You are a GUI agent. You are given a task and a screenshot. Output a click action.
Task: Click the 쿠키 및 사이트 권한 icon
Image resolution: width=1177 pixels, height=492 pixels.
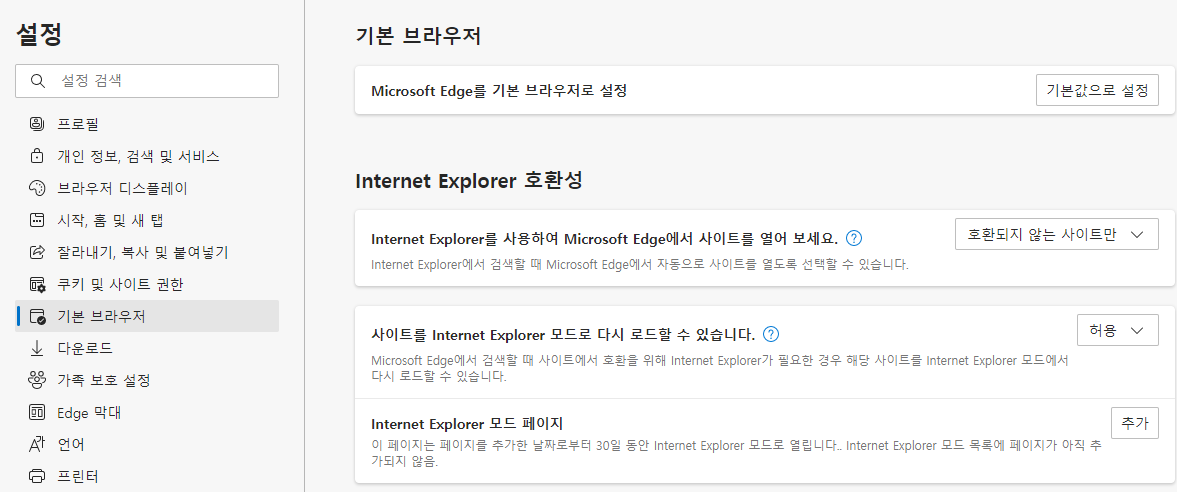(37, 285)
